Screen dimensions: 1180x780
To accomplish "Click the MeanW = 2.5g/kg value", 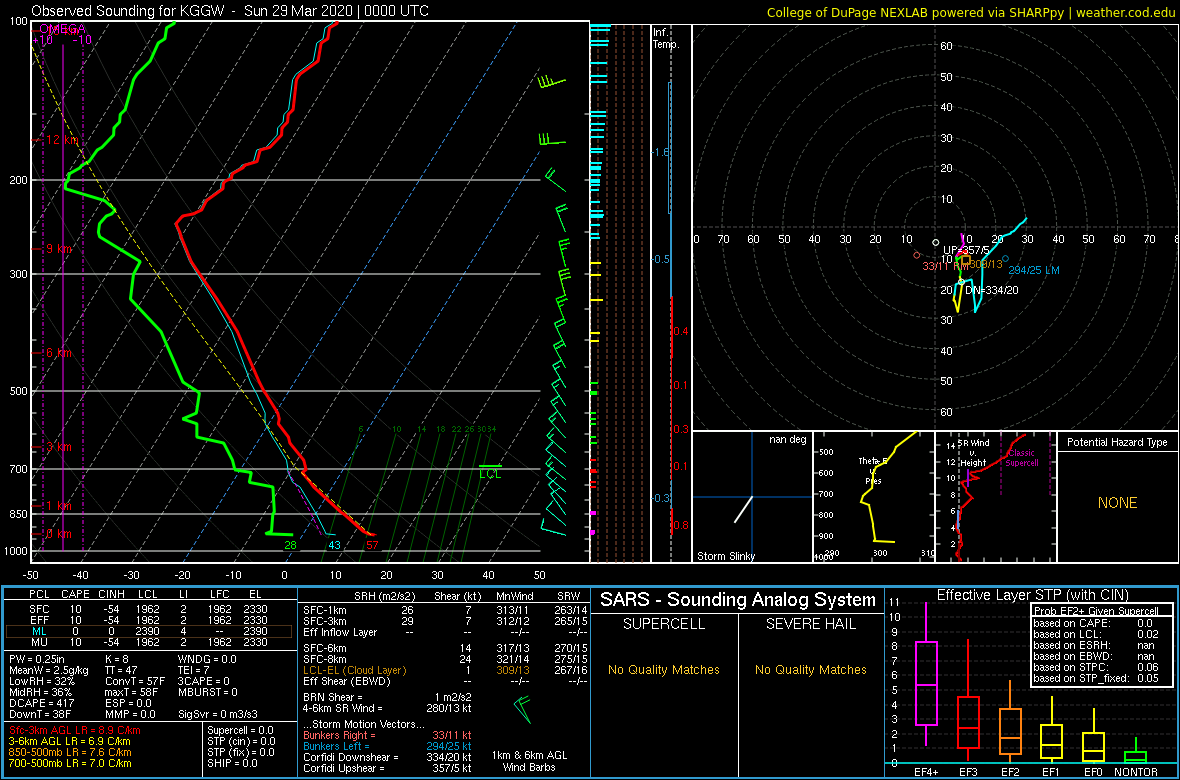I will pos(47,670).
